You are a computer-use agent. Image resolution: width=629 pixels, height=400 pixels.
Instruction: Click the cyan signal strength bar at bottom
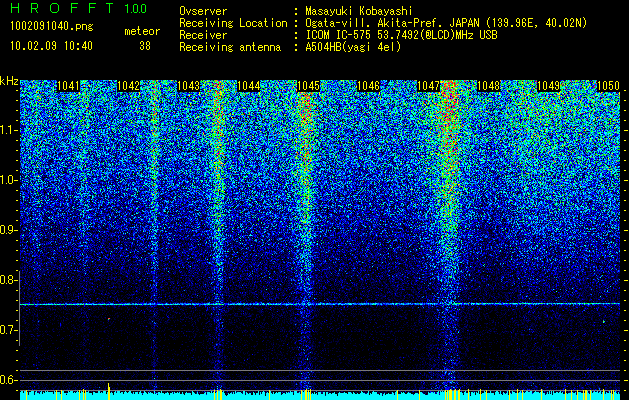click(x=320, y=395)
